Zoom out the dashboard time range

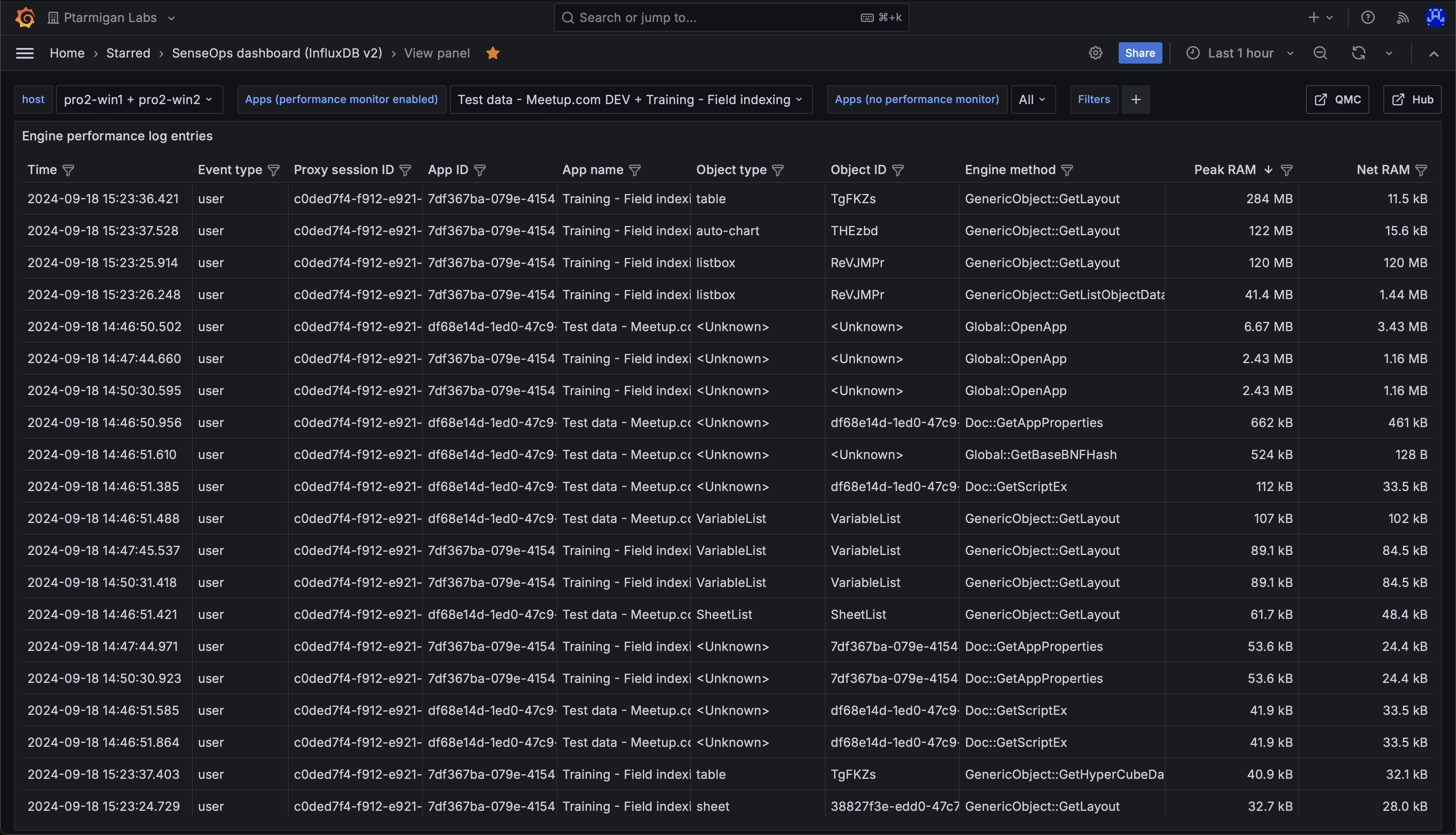coord(1320,53)
